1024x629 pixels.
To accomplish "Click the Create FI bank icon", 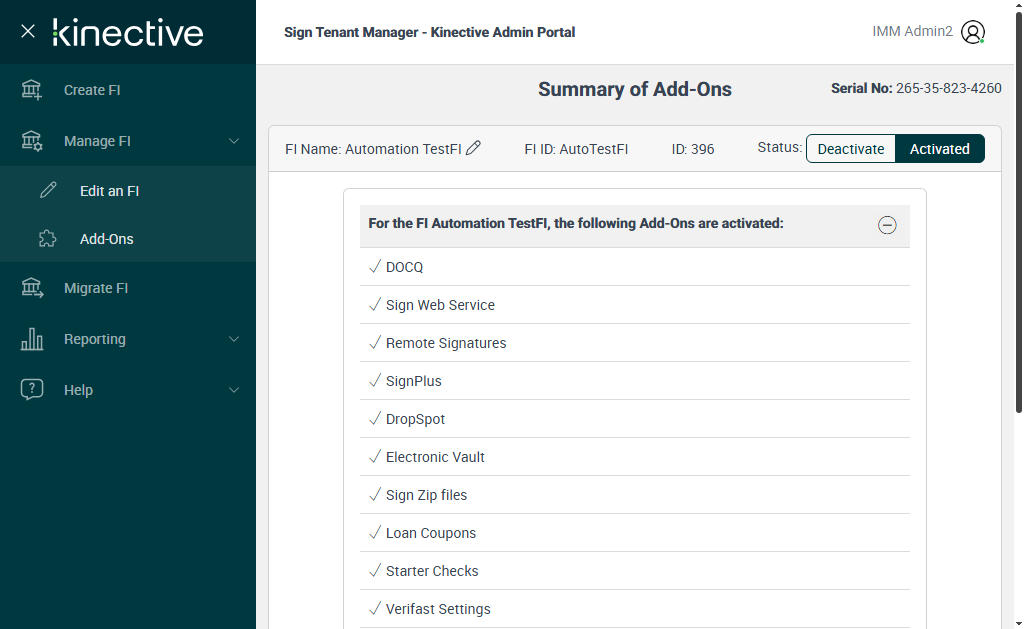I will tap(32, 90).
